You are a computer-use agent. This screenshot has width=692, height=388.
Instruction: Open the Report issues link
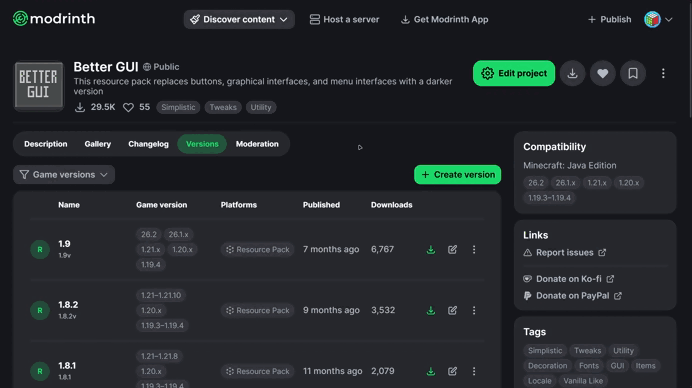click(564, 252)
